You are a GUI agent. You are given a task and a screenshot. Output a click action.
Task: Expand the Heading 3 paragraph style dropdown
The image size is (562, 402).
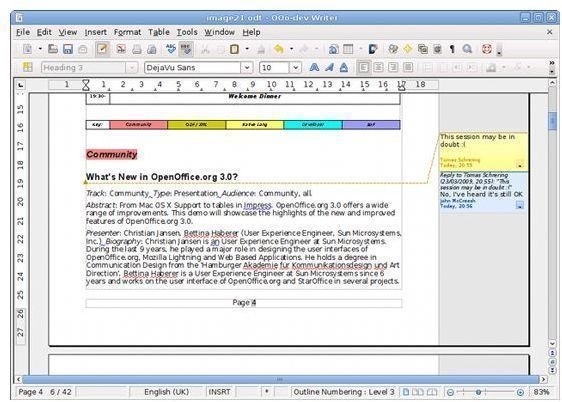pyautogui.click(x=132, y=67)
